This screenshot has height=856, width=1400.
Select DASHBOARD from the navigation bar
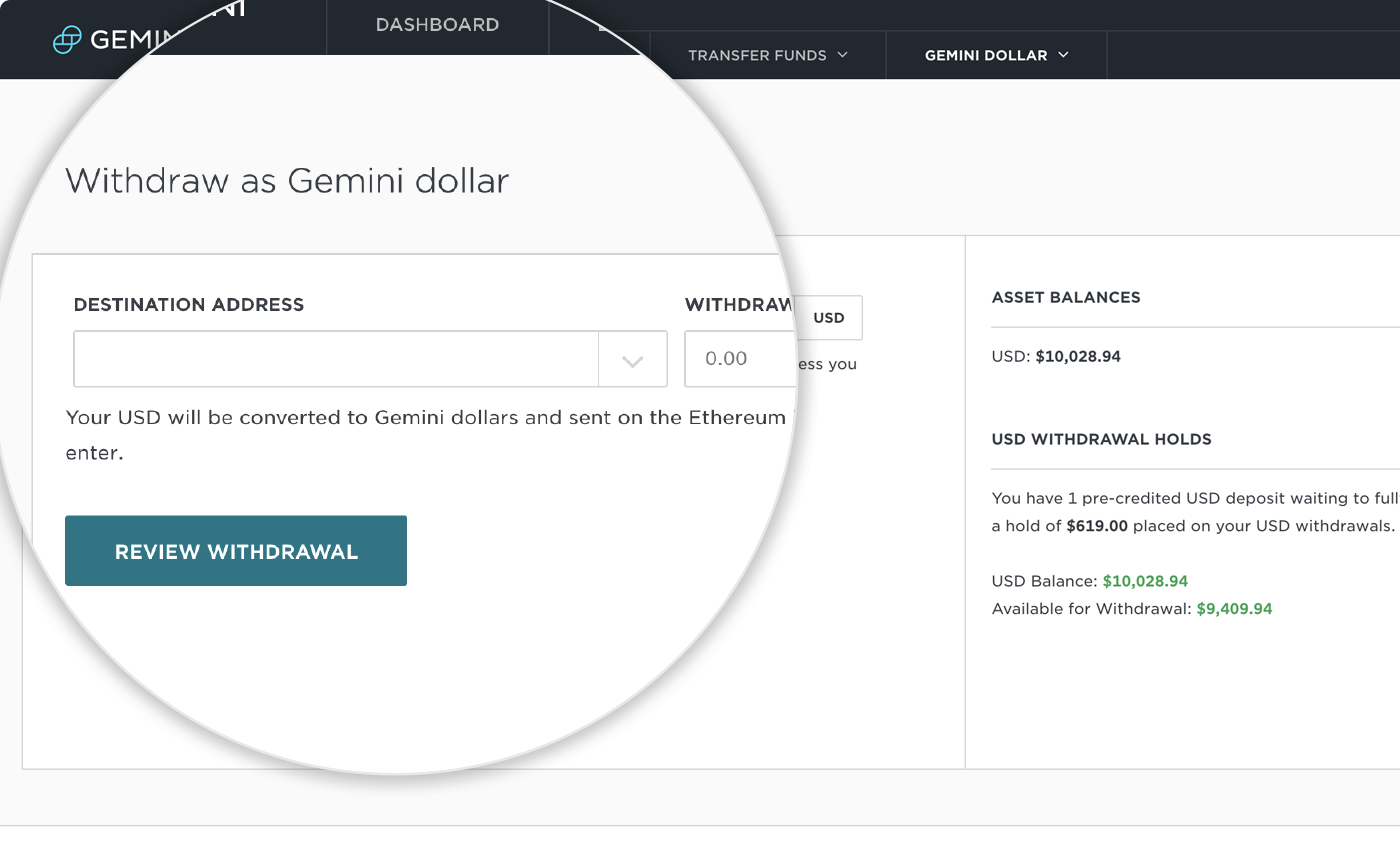437,24
